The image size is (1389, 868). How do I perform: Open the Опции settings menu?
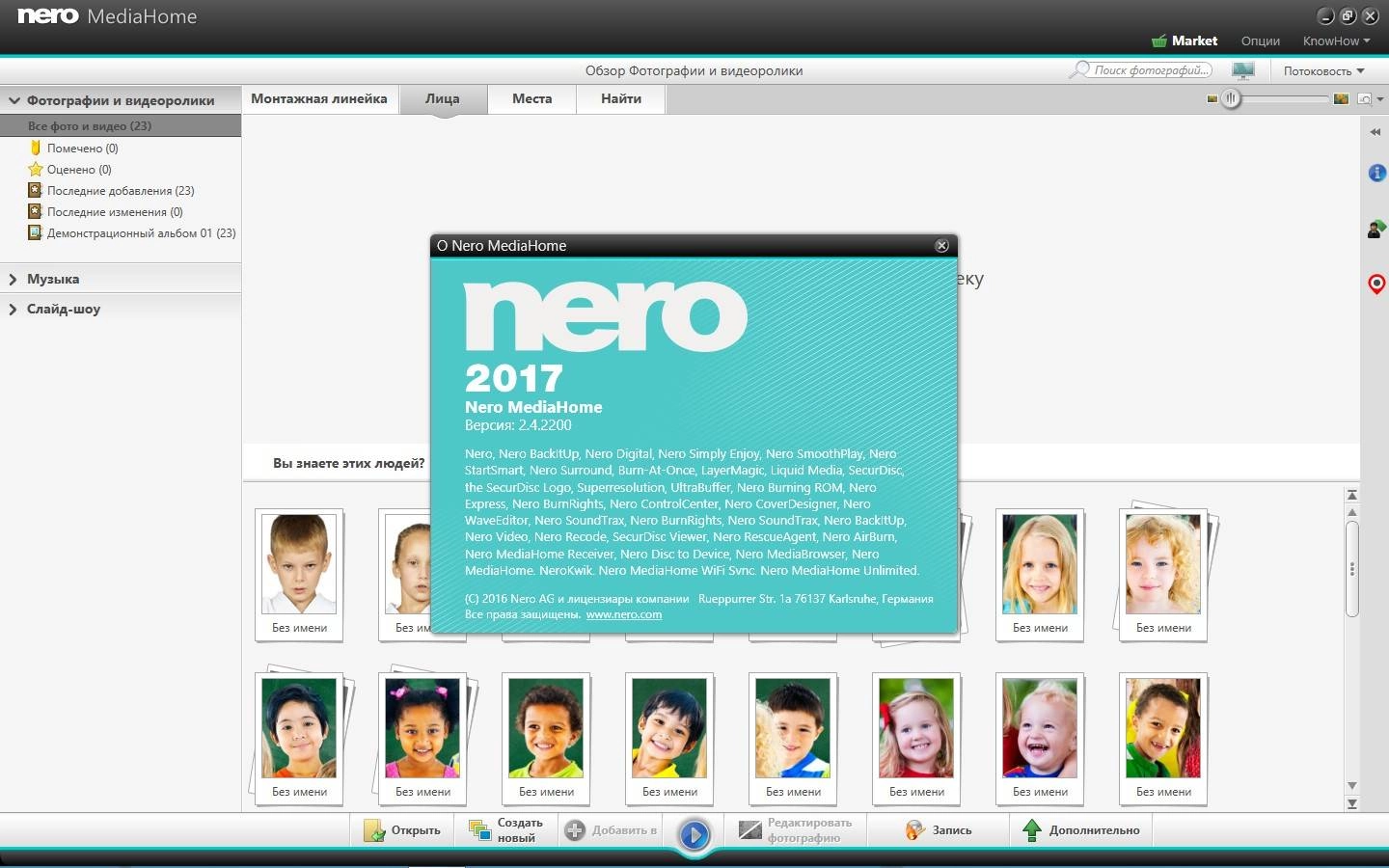coord(1260,41)
